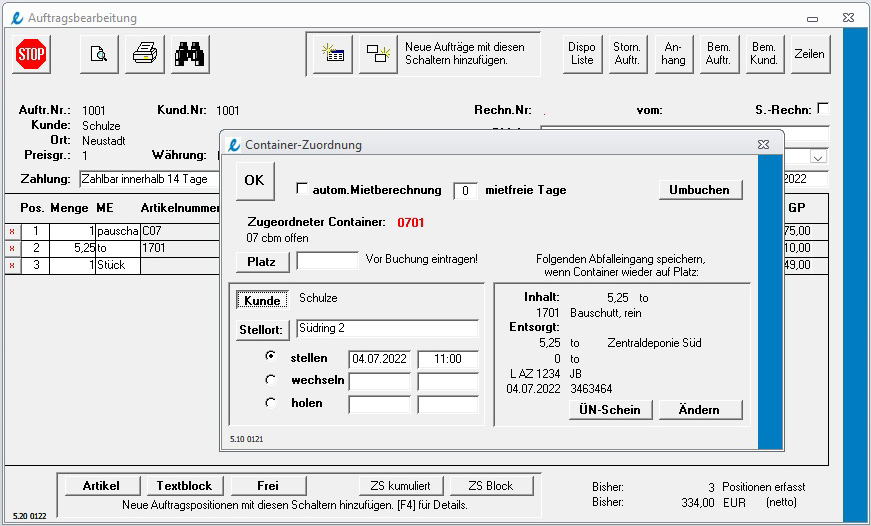Delete position 3 with red x
The width and height of the screenshot is (871, 526).
(12, 266)
